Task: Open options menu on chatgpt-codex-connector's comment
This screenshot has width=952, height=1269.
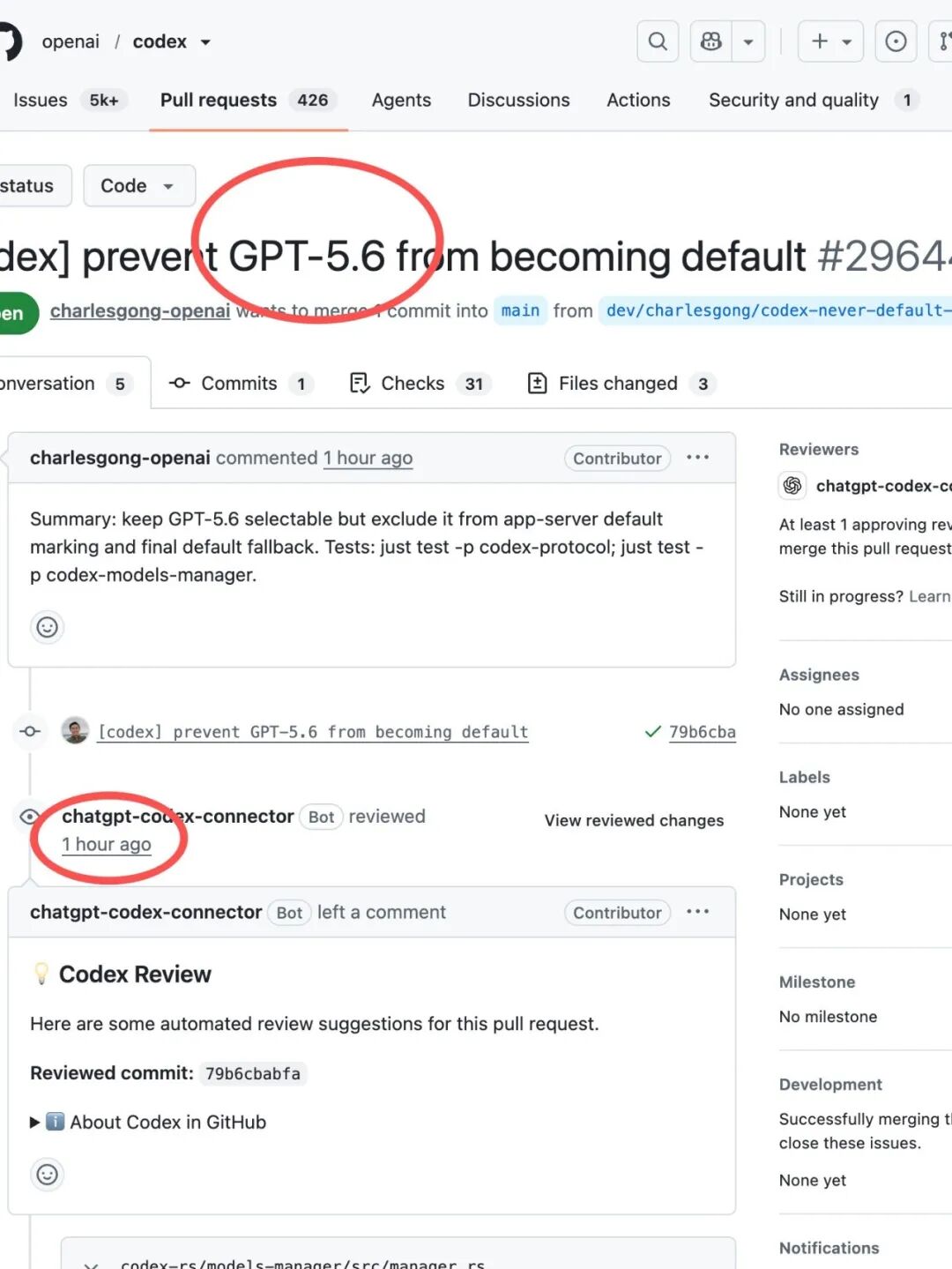Action: tap(697, 912)
